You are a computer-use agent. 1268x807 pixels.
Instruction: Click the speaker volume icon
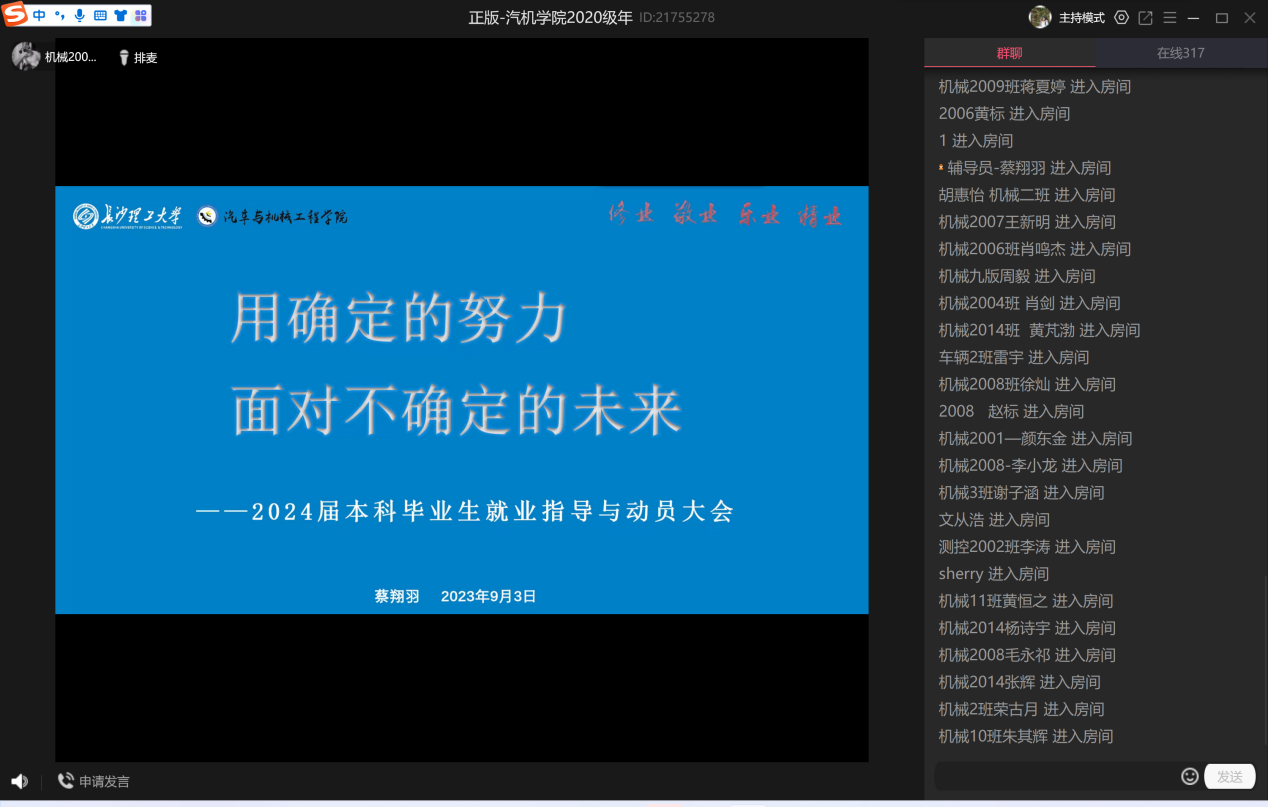point(19,781)
